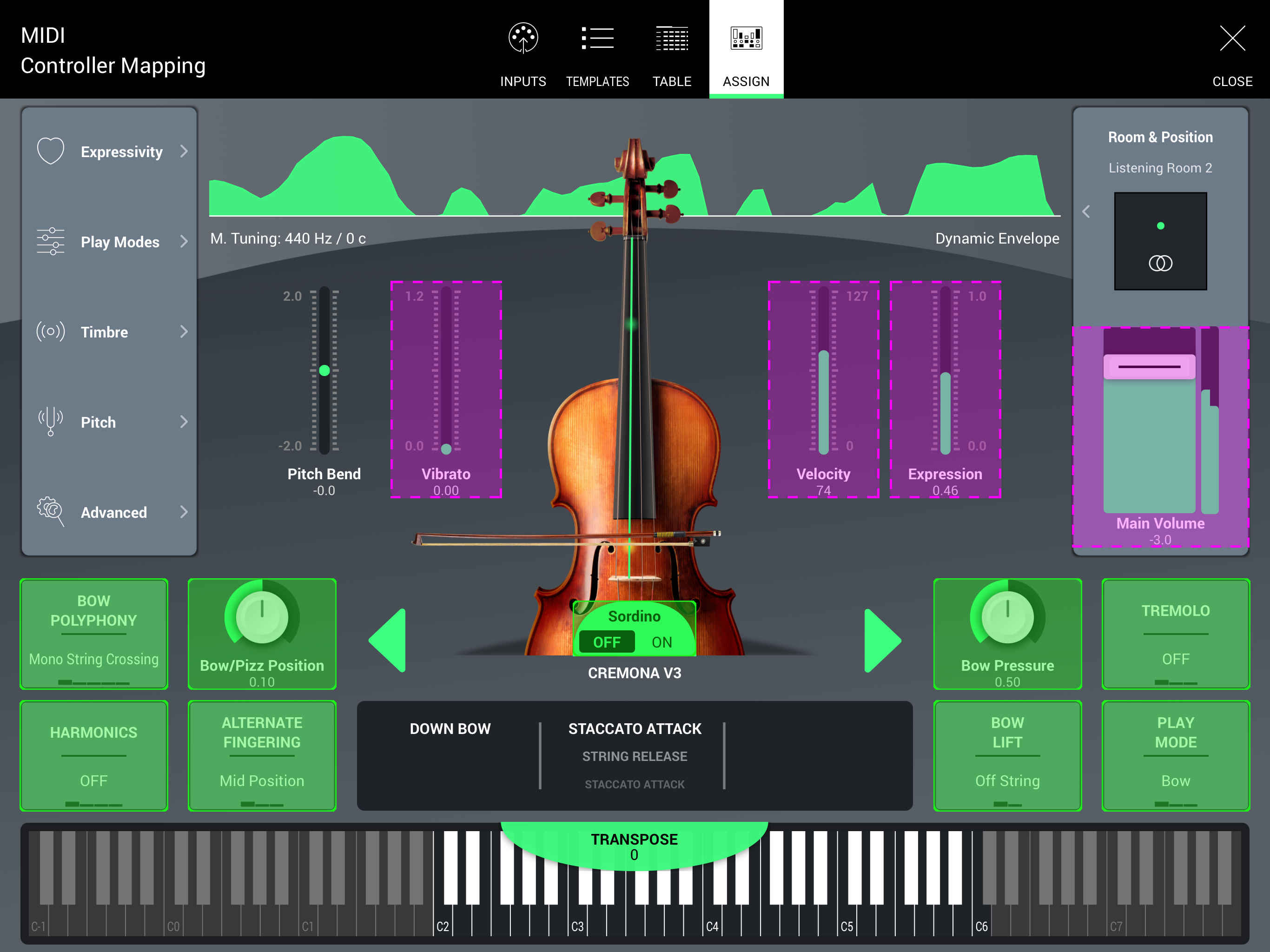Expand the Pitch section chevron
This screenshot has width=1270, height=952.
tap(184, 422)
